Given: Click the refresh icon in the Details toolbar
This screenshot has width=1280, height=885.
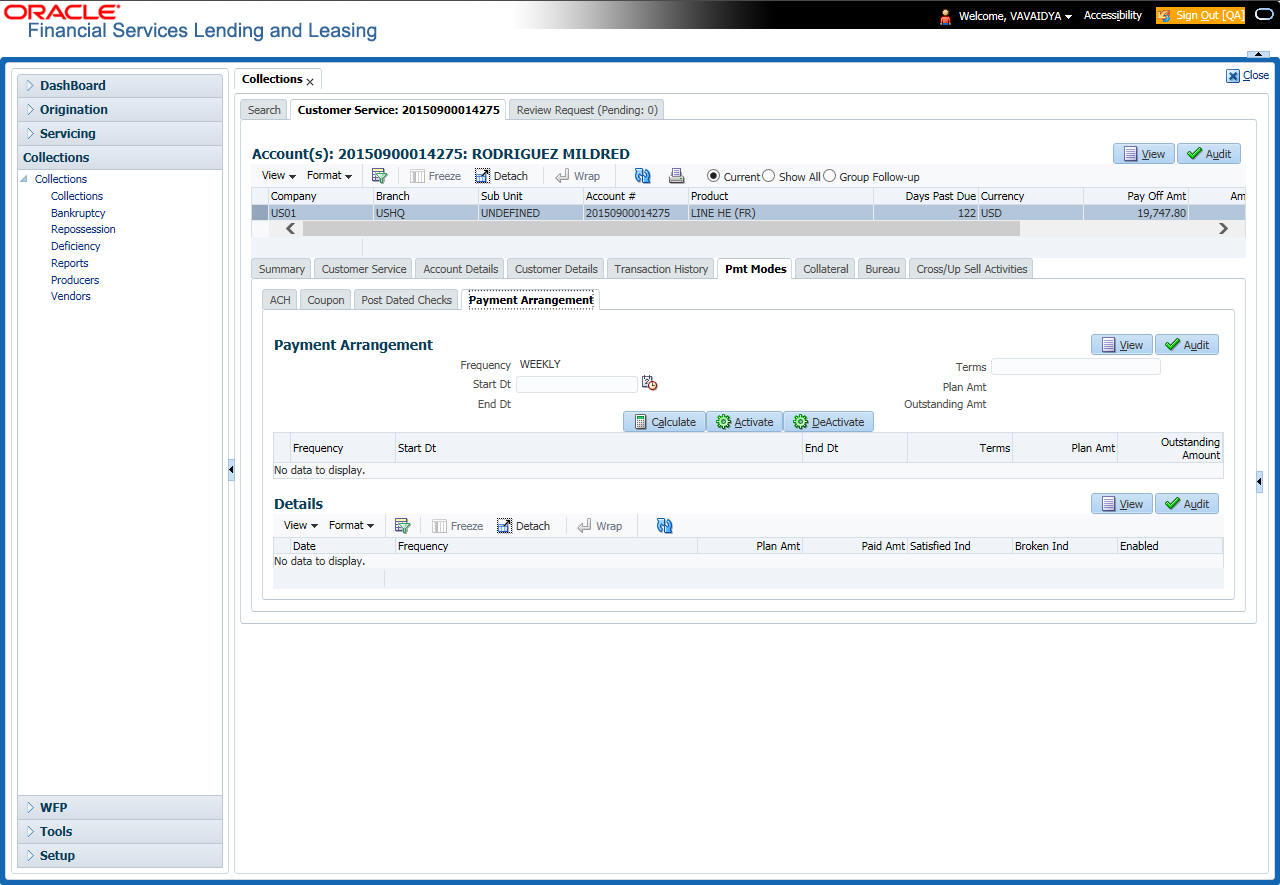Looking at the screenshot, I should 664,526.
